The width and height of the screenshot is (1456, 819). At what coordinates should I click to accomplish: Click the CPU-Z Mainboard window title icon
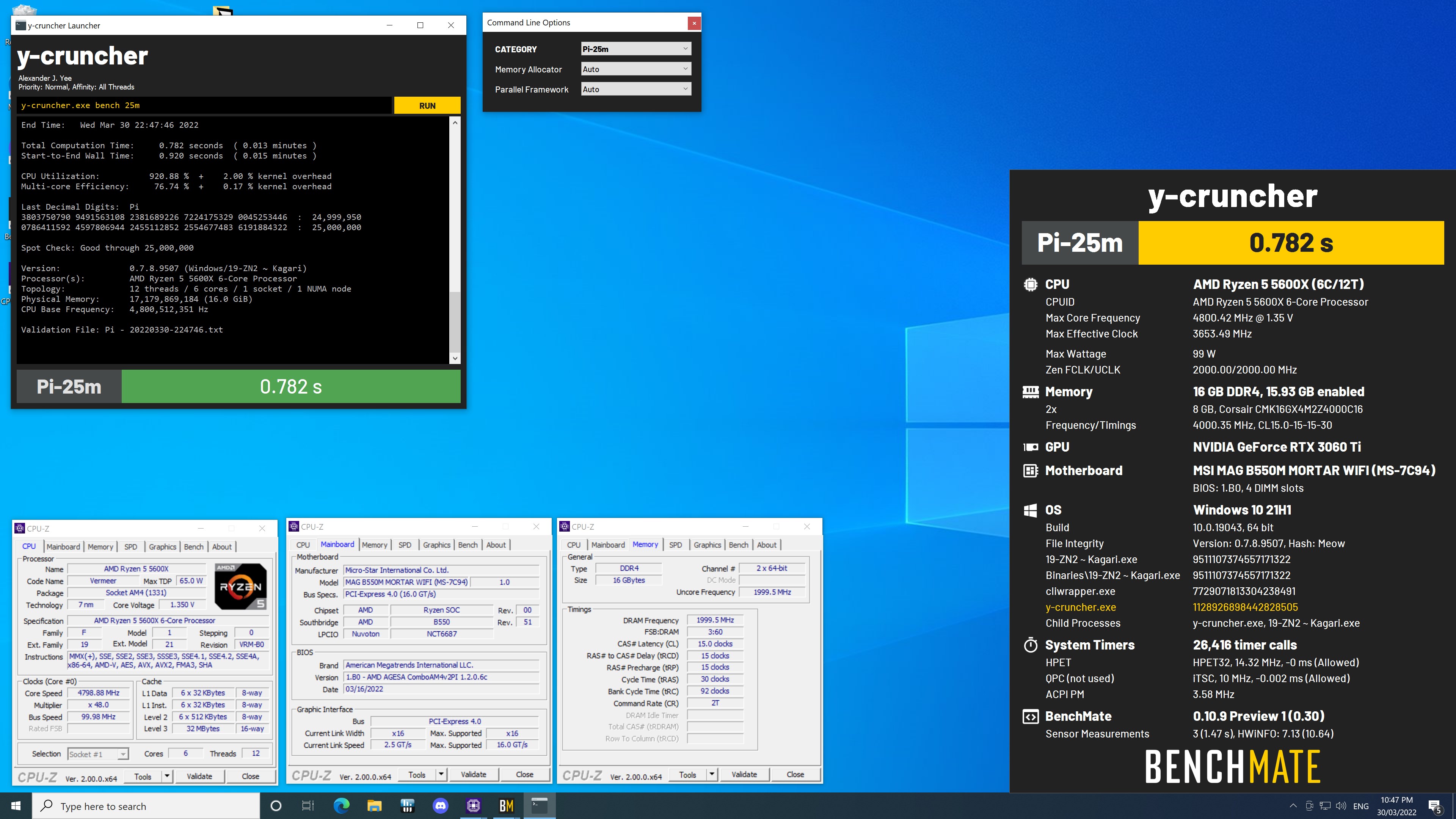point(294,527)
